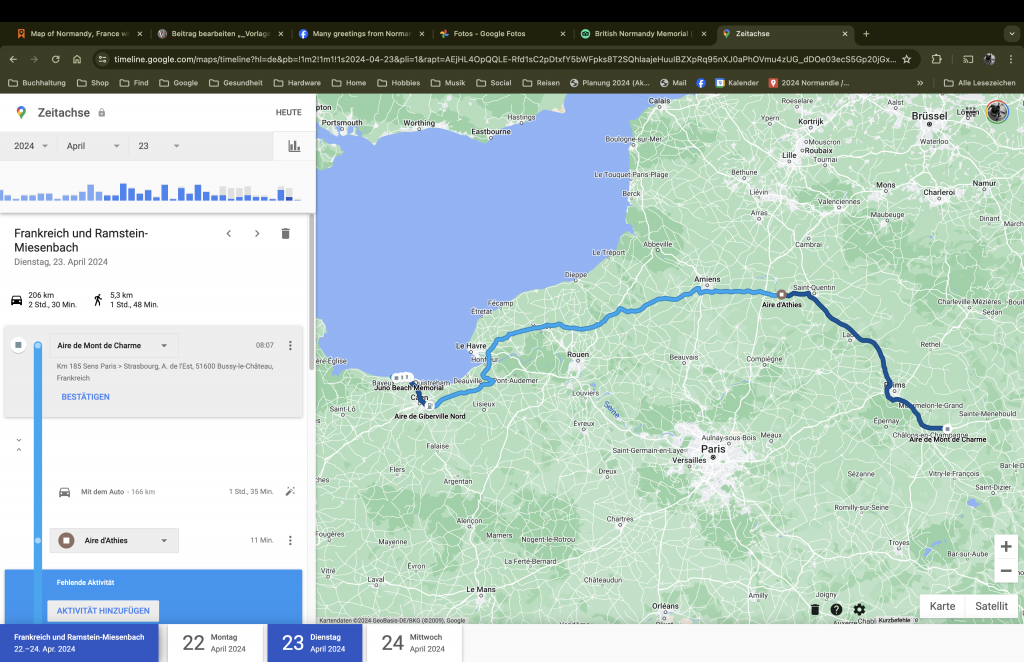
Task: Open the Google account avatar on the map
Action: pos(997,112)
